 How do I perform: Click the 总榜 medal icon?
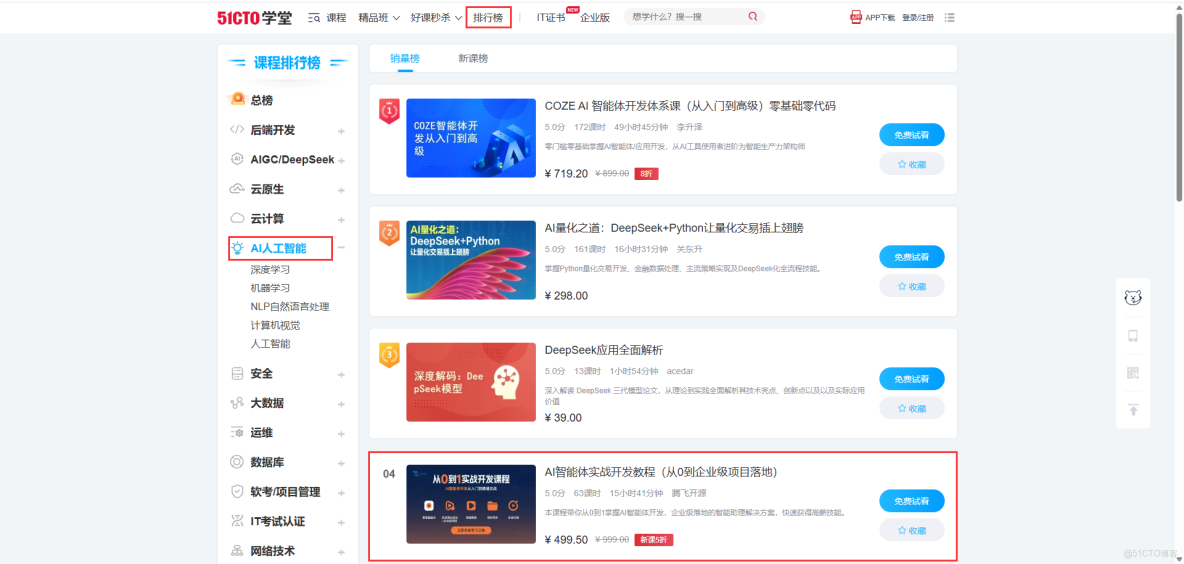[x=238, y=99]
